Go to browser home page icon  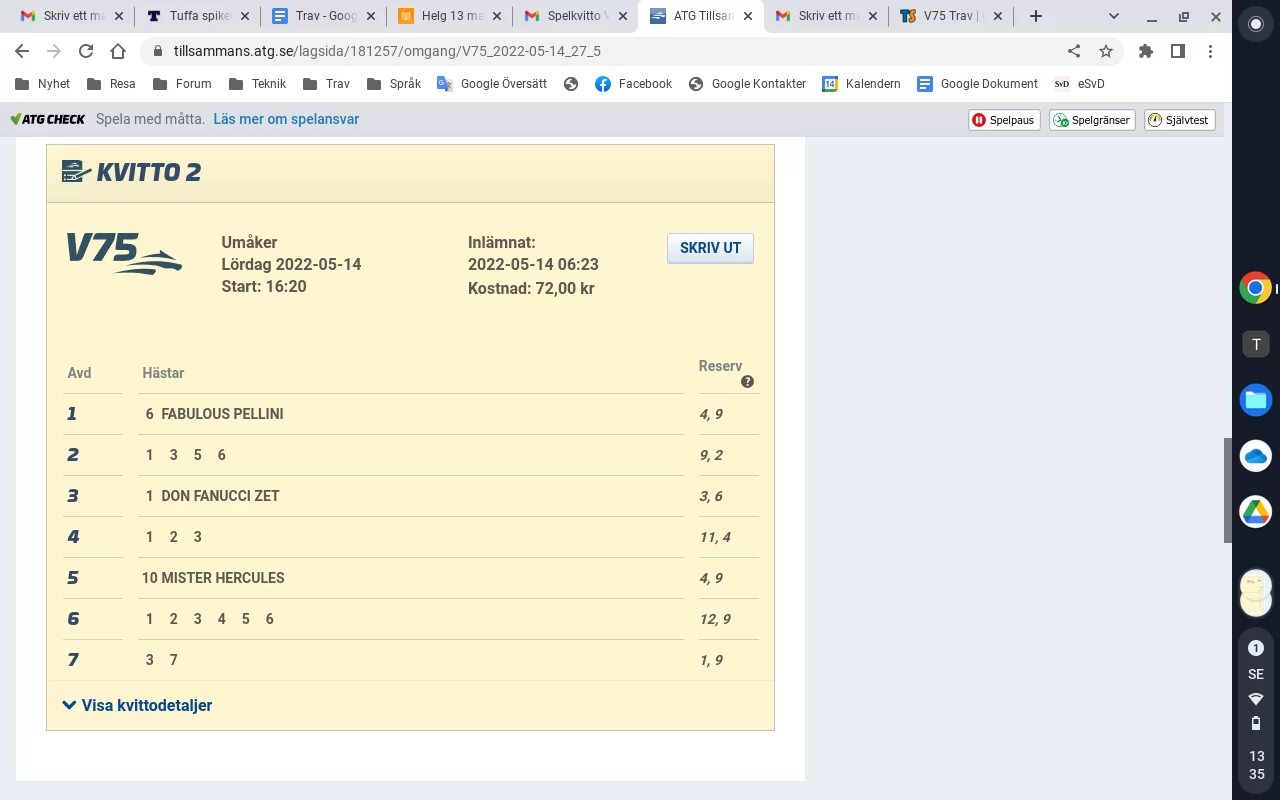(118, 51)
